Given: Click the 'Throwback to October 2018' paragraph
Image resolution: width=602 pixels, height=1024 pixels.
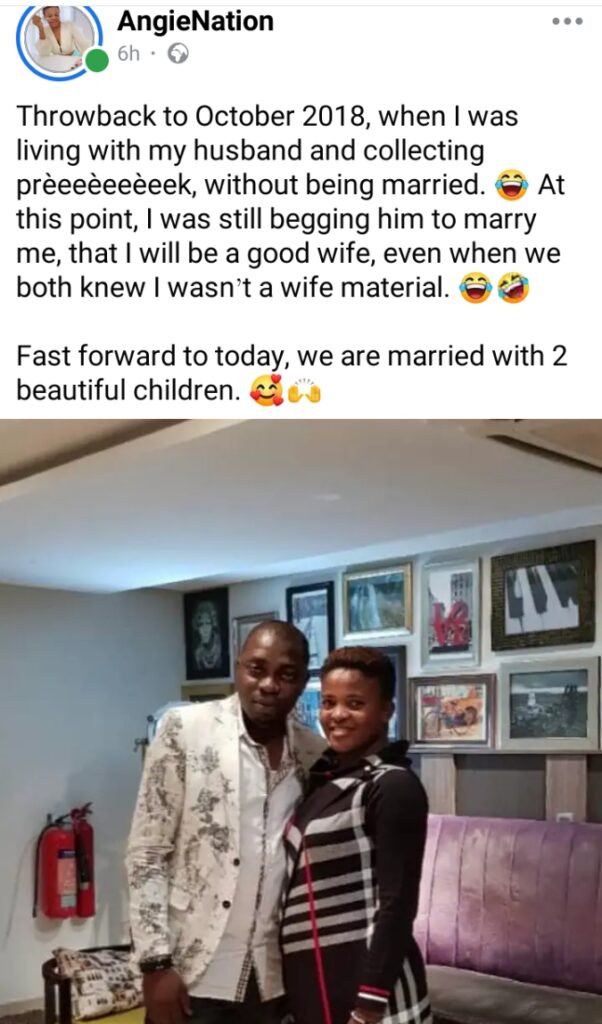Looking at the screenshot, I should [x=290, y=202].
